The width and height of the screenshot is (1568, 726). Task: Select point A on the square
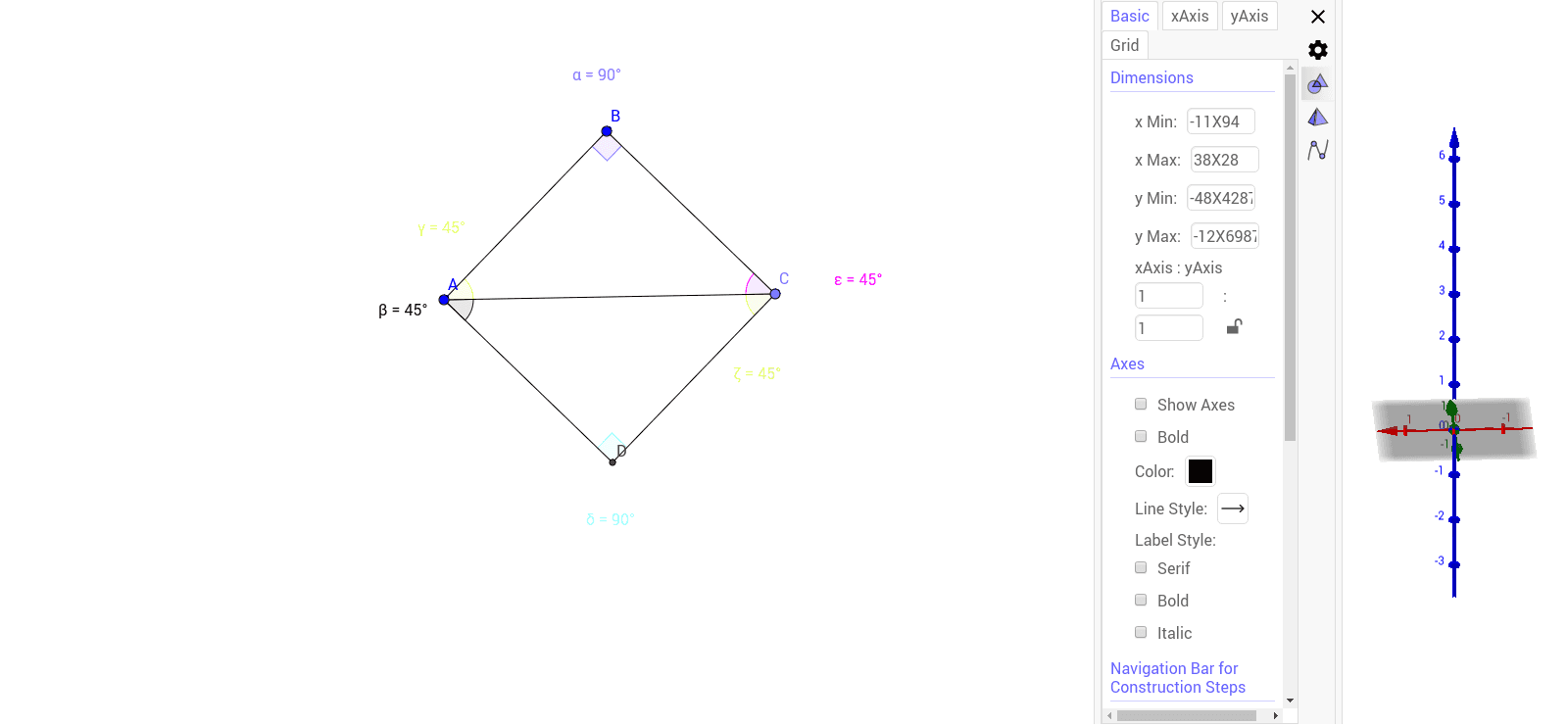[444, 300]
